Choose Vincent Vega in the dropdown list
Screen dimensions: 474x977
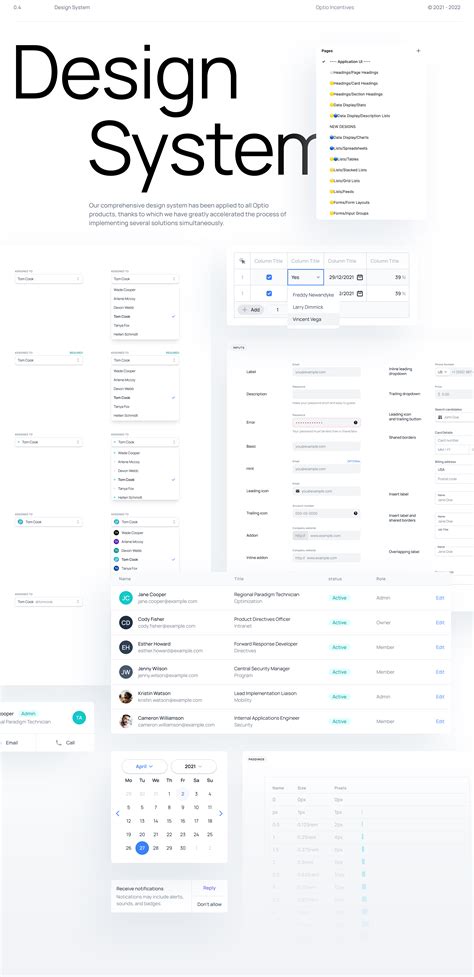[x=313, y=319]
